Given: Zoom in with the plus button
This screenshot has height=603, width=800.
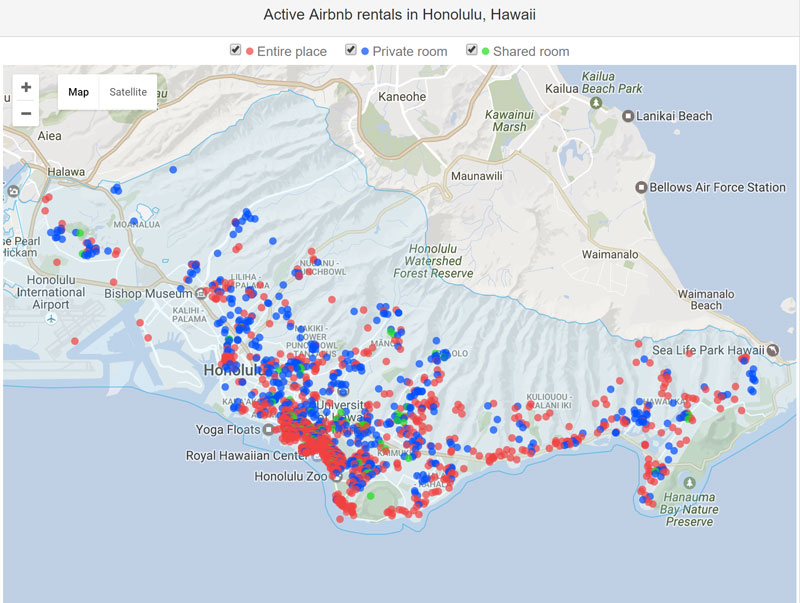Looking at the screenshot, I should [26, 87].
